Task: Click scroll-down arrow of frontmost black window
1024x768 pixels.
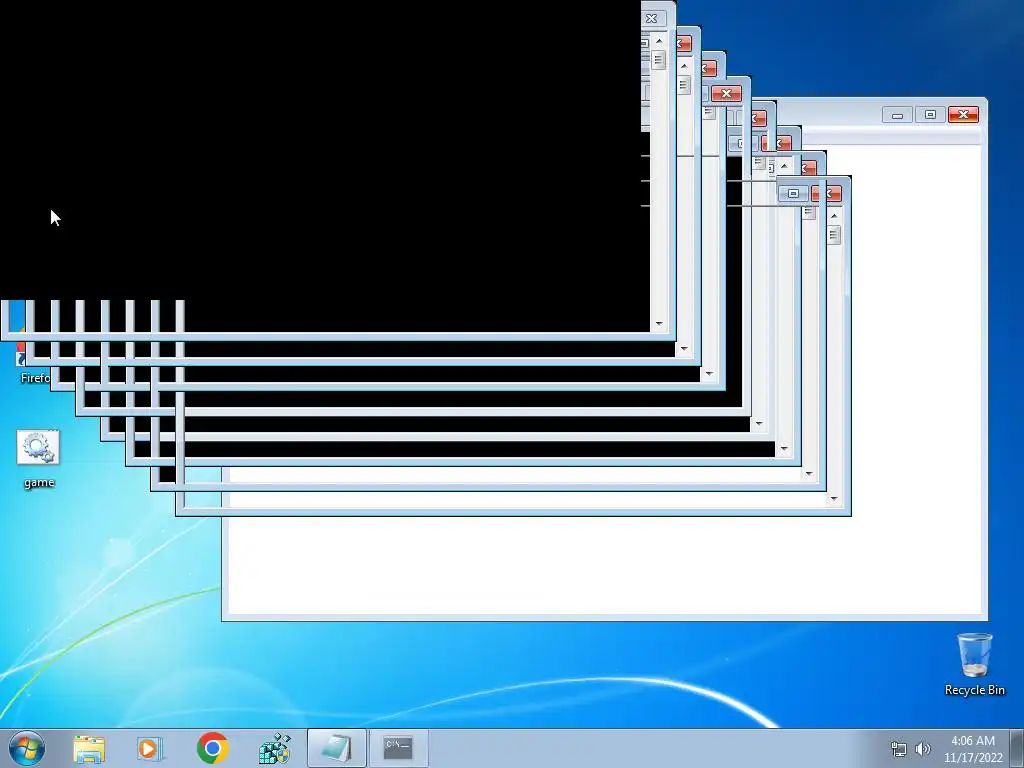Action: tap(659, 323)
